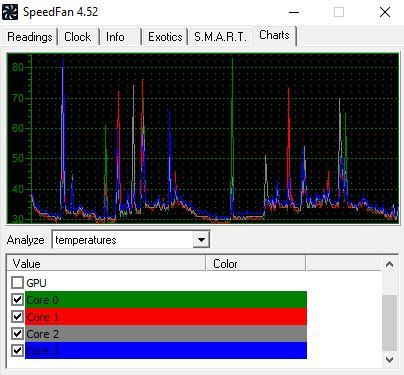Open the Clock tab
This screenshot has height=375, width=404.
78,37
